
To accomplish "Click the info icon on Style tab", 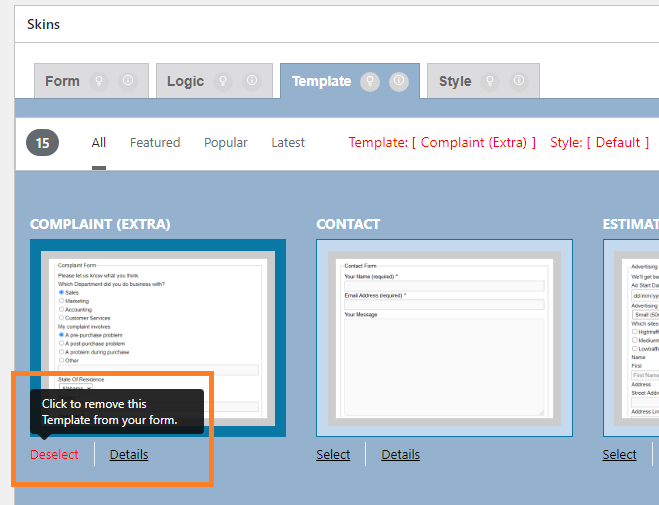I will [518, 81].
